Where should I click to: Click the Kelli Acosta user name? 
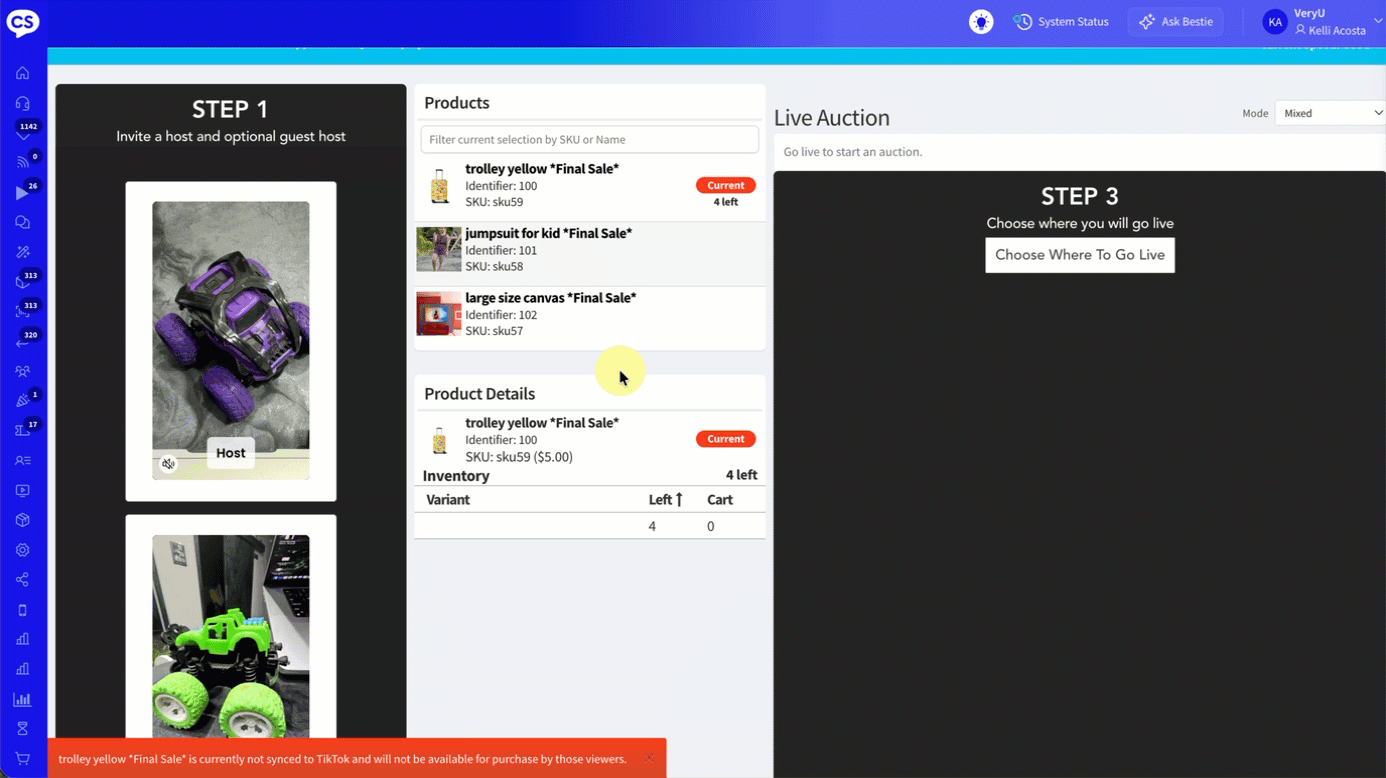1337,31
